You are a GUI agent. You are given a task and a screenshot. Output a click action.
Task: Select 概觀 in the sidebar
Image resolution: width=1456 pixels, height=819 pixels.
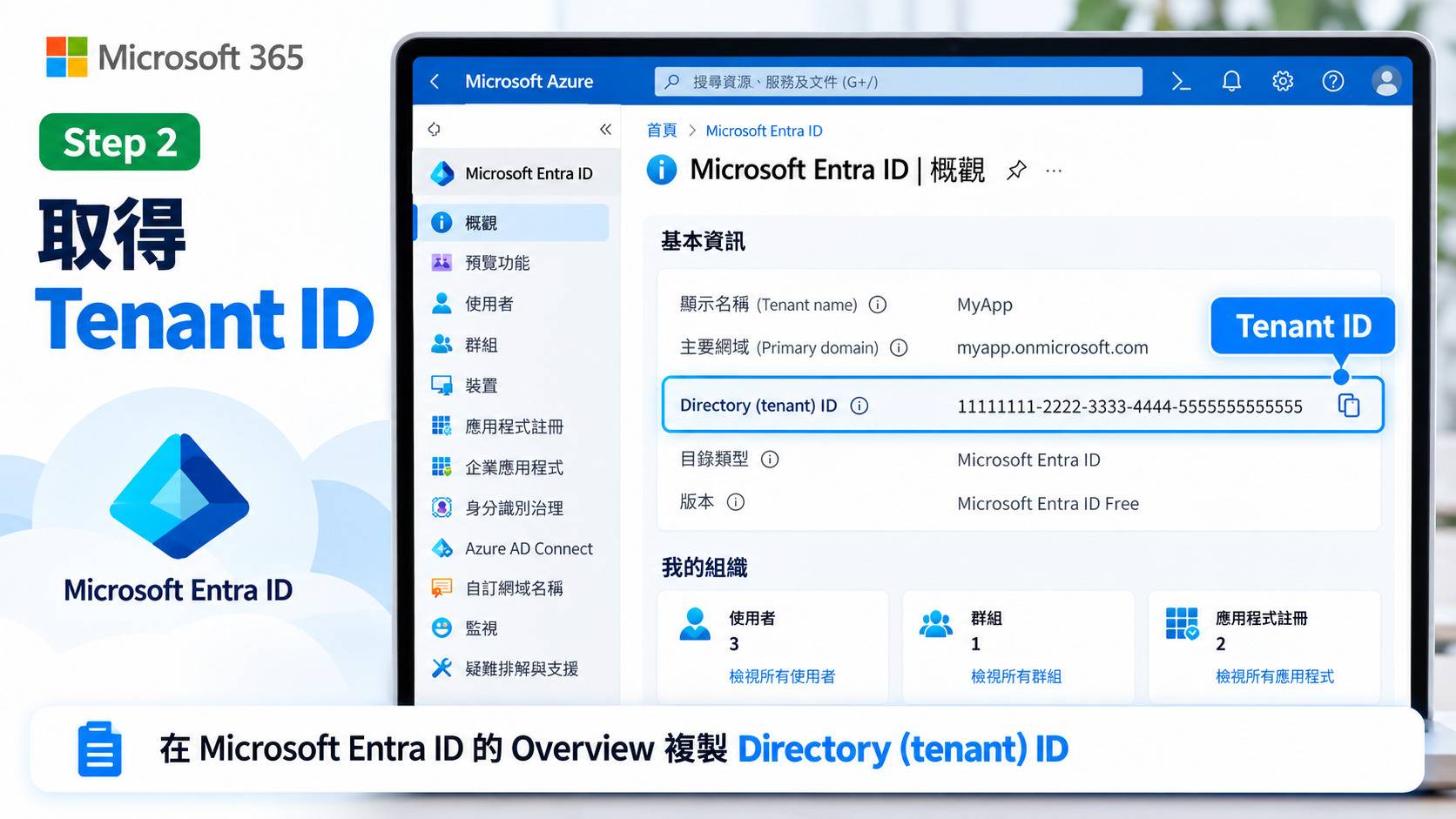coord(513,223)
